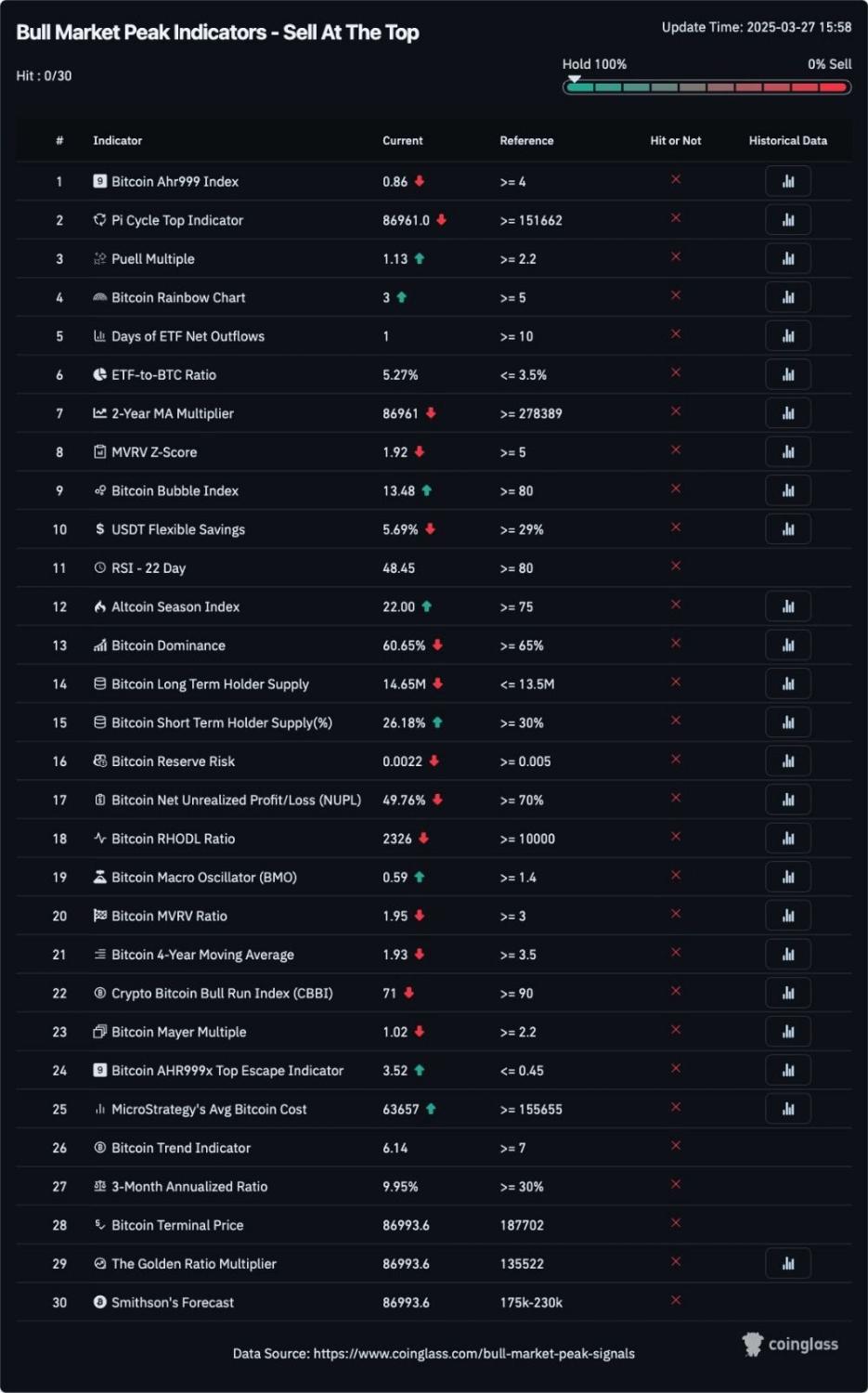Click the Indicator column header
This screenshot has height=1393, width=868.
(117, 141)
